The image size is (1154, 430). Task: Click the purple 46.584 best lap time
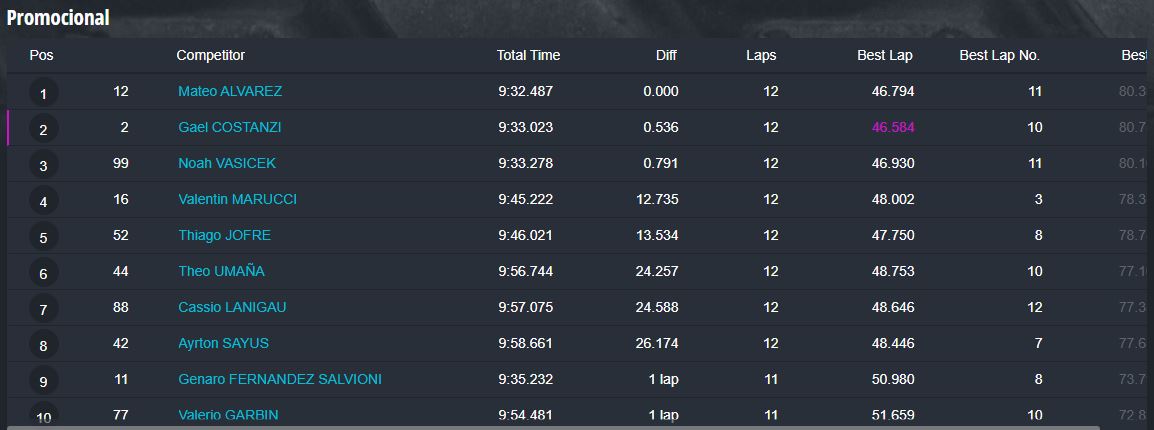point(893,127)
